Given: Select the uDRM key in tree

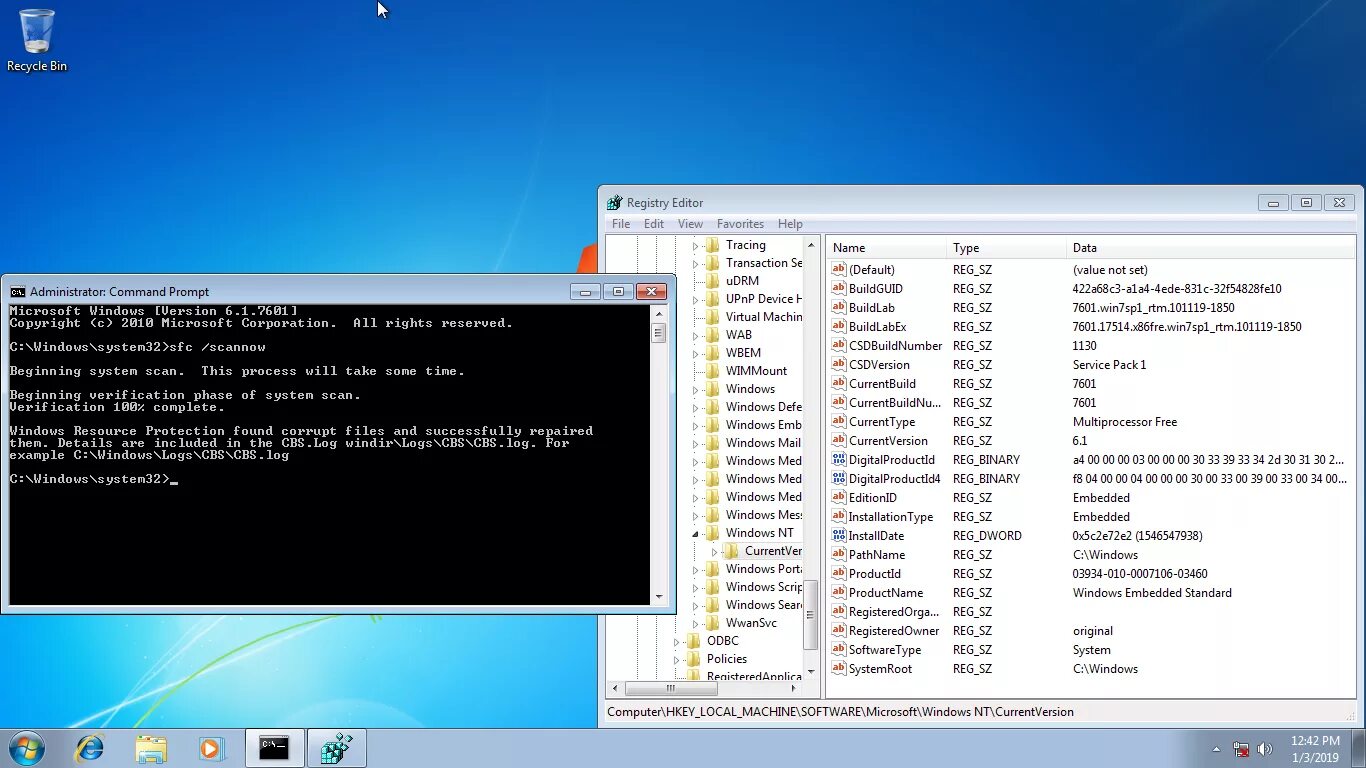Looking at the screenshot, I should (x=742, y=281).
